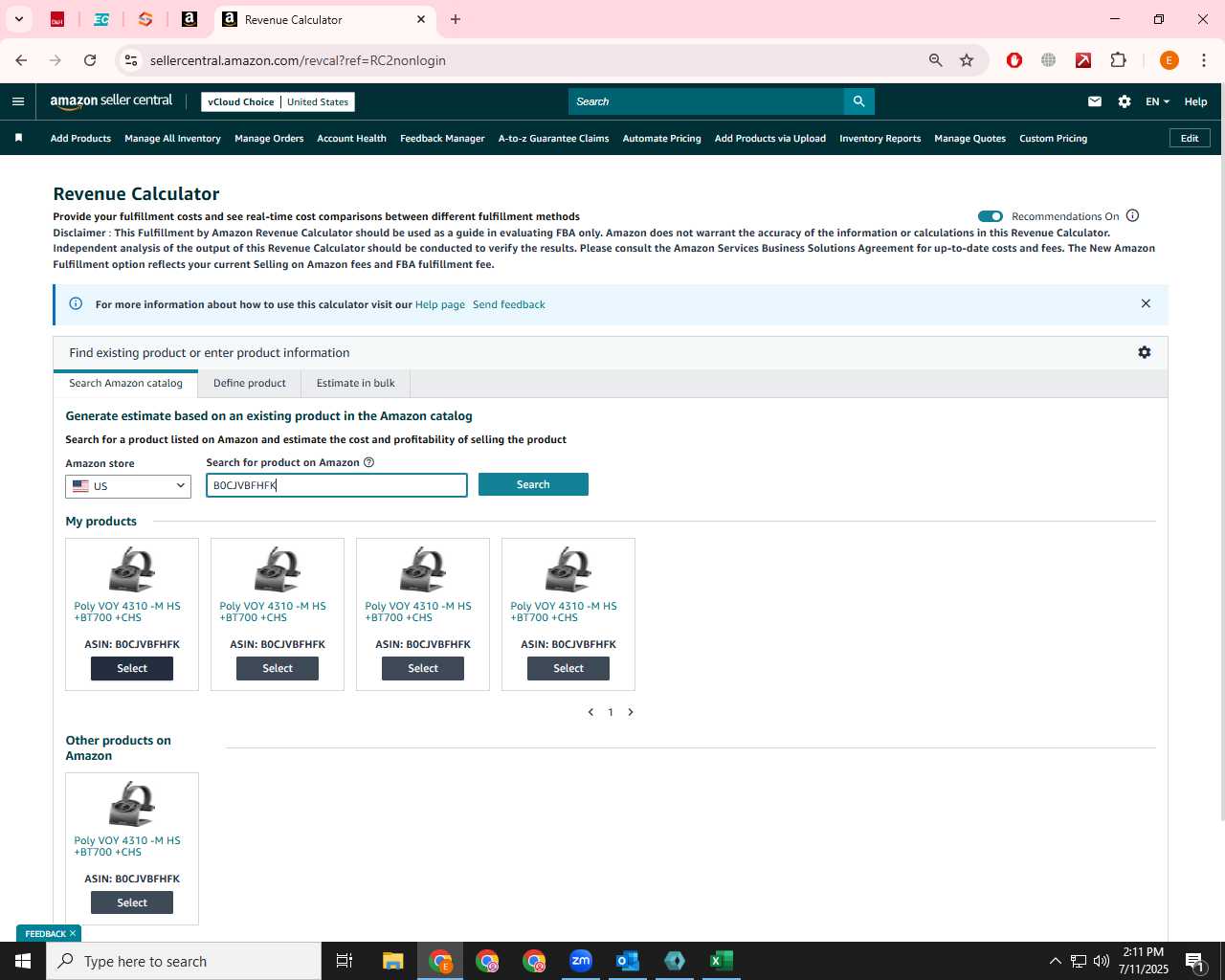Open Excel from the taskbar
The image size is (1225, 980).
[722, 961]
